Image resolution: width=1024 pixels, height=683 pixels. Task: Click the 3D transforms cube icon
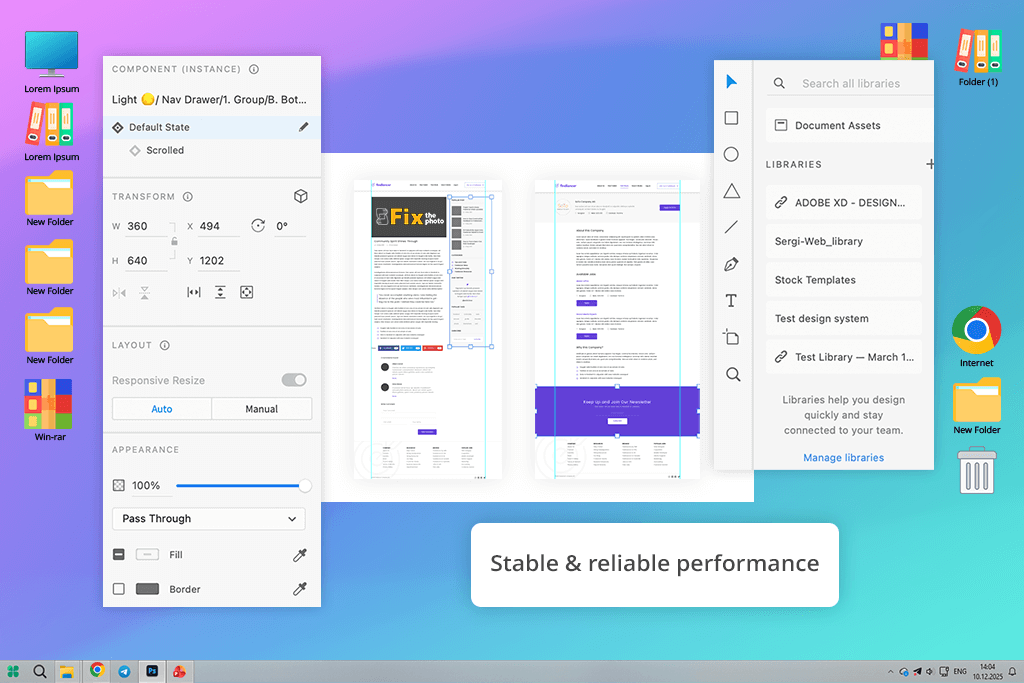[x=300, y=196]
